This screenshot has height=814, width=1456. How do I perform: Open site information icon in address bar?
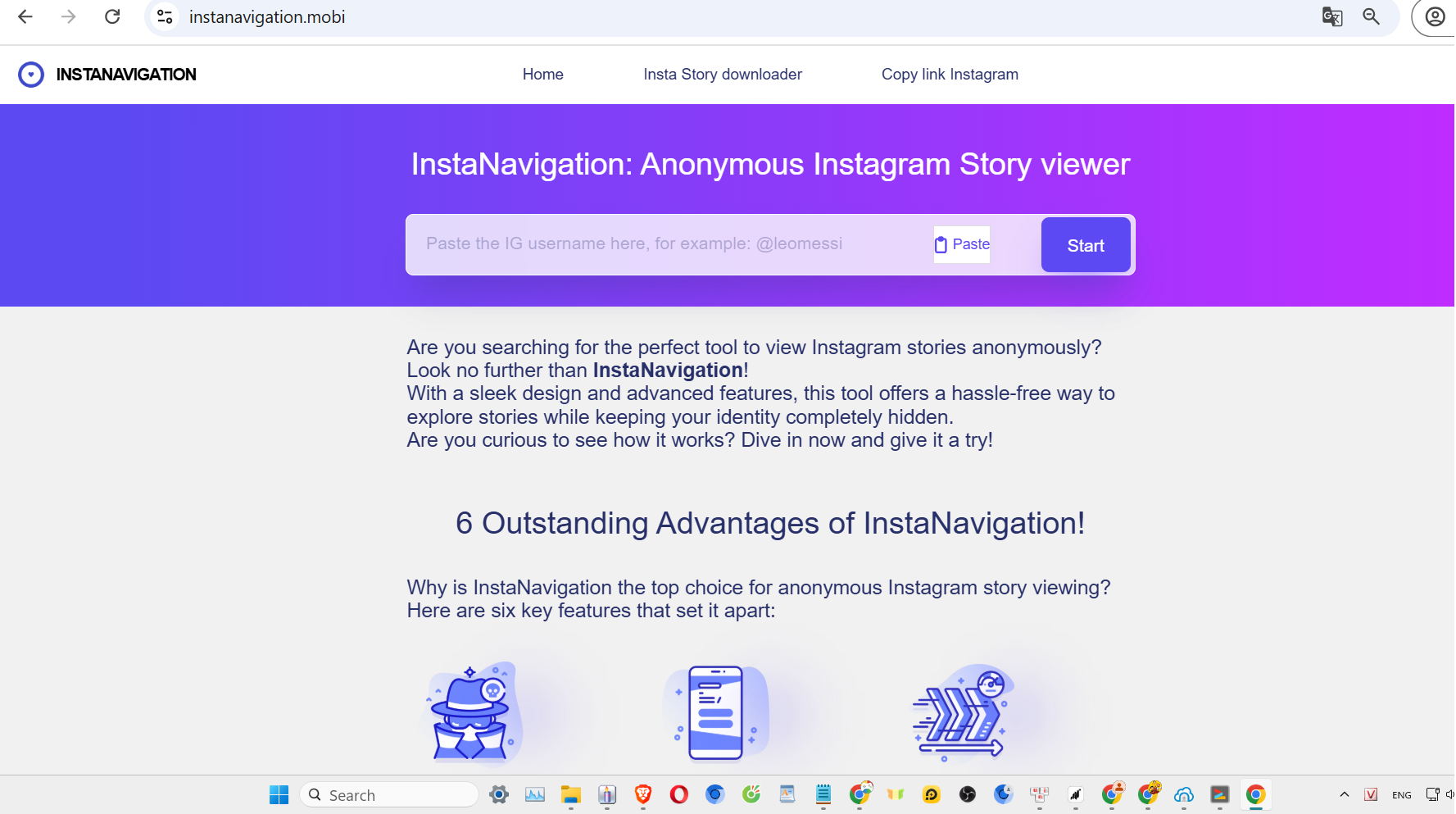[x=165, y=16]
